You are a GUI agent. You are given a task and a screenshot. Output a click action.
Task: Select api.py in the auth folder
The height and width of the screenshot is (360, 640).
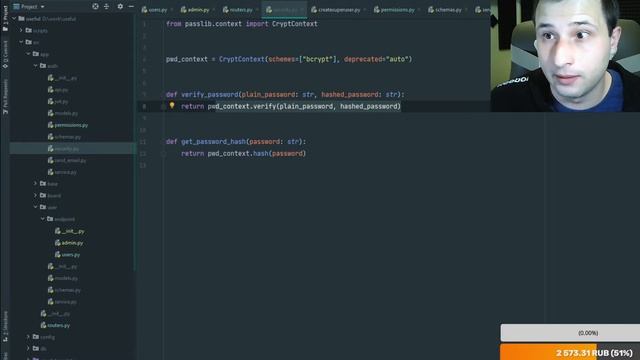(x=58, y=89)
